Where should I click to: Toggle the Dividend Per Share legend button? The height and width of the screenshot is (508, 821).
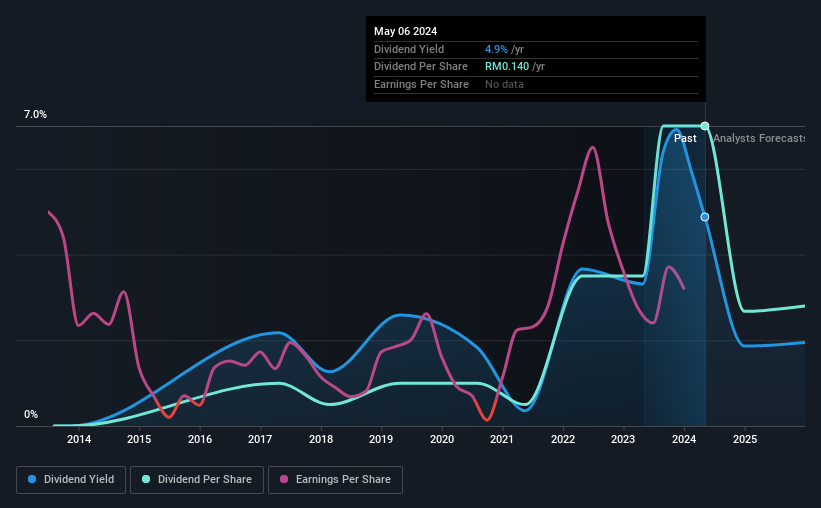[x=197, y=480]
